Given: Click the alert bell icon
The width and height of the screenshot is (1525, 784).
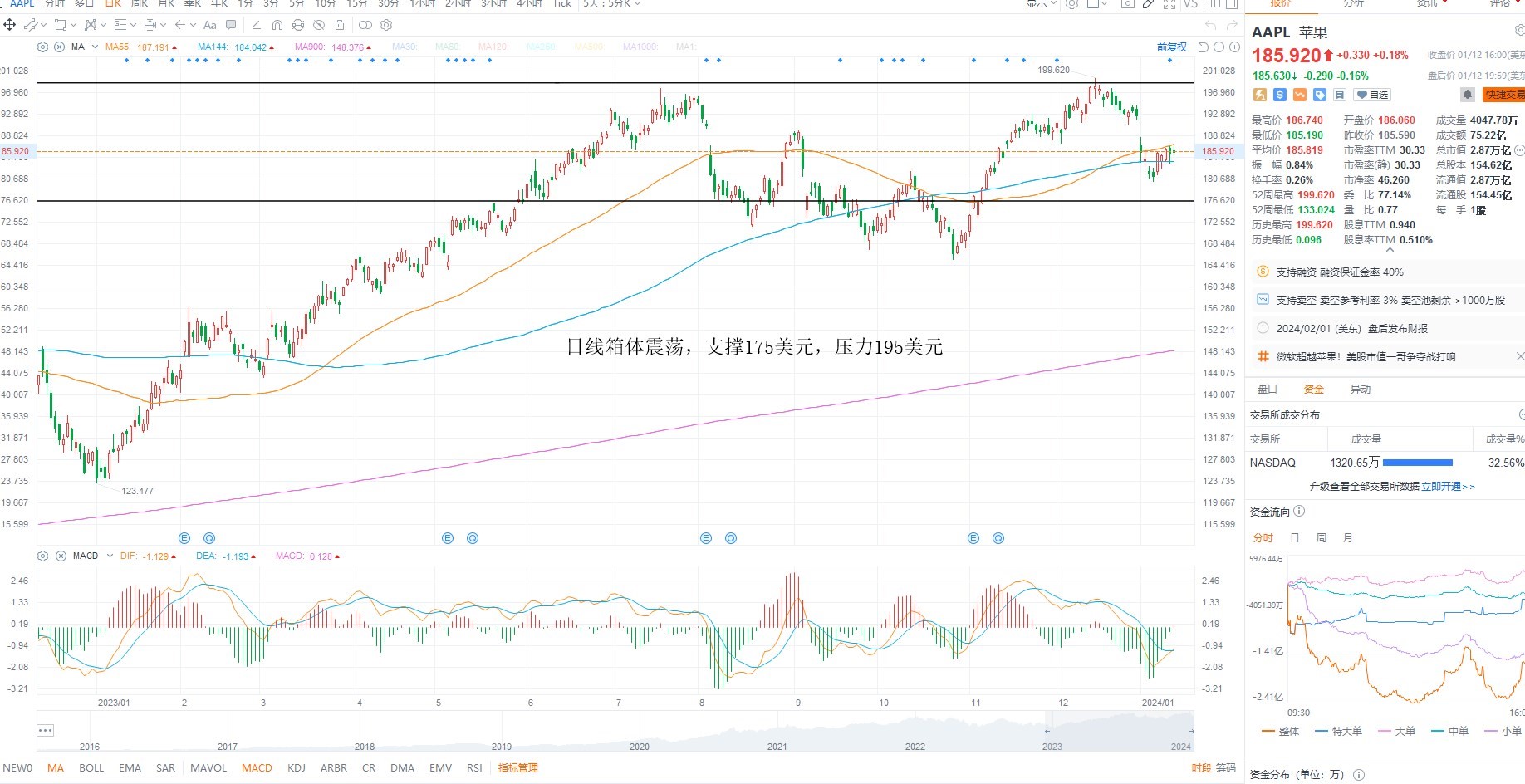Looking at the screenshot, I should tap(1468, 95).
